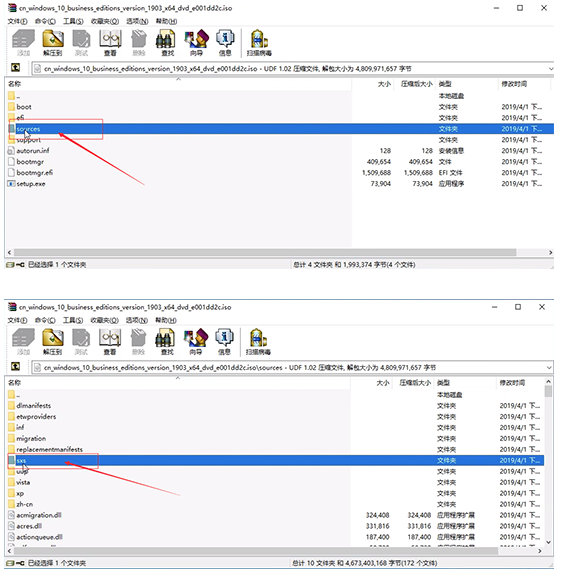The image size is (563, 576).
Task: Click the drive/key status icon in upper window
Action: 15,264
